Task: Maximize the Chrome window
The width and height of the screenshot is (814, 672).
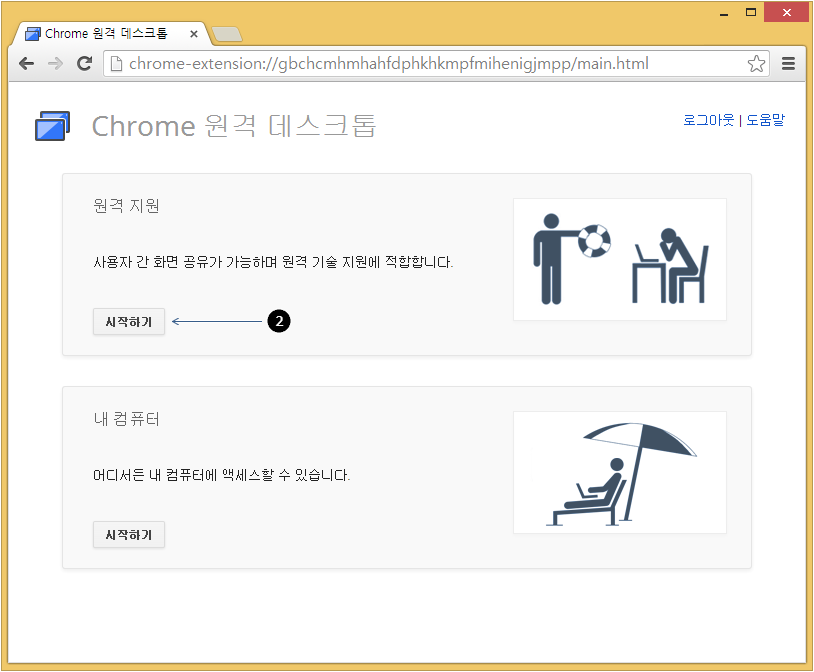Action: (751, 12)
